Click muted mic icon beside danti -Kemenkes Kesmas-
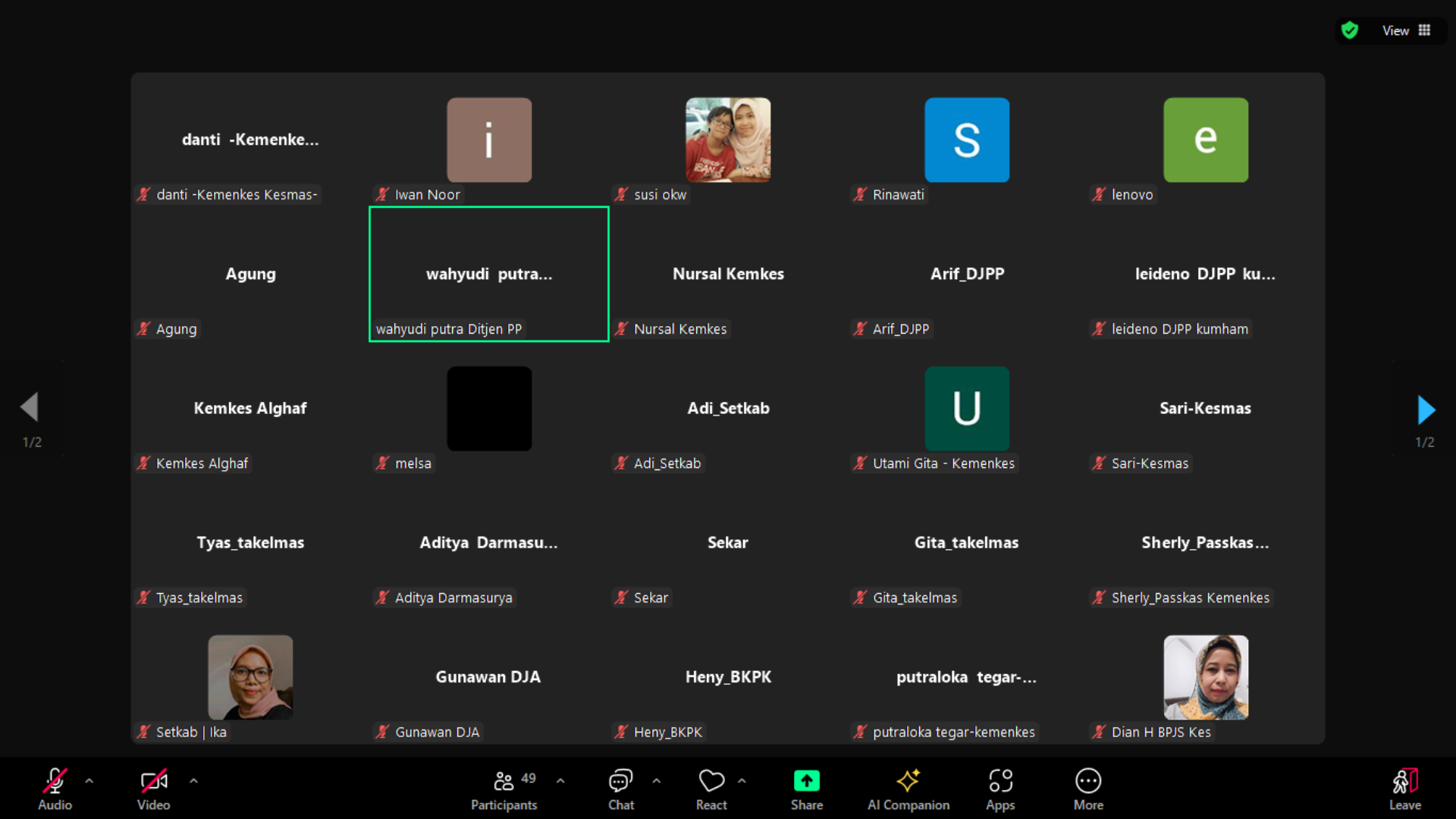 (143, 194)
